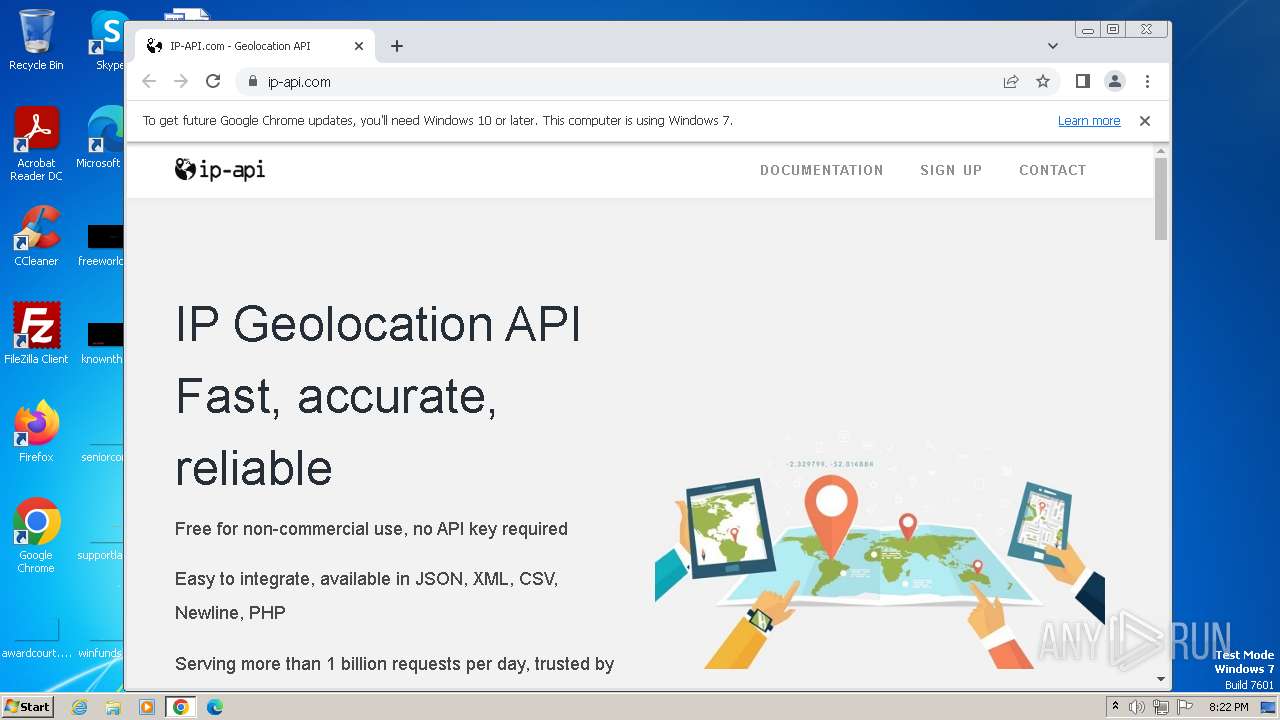
Task: Reload the ip-api.com page
Action: click(x=213, y=82)
